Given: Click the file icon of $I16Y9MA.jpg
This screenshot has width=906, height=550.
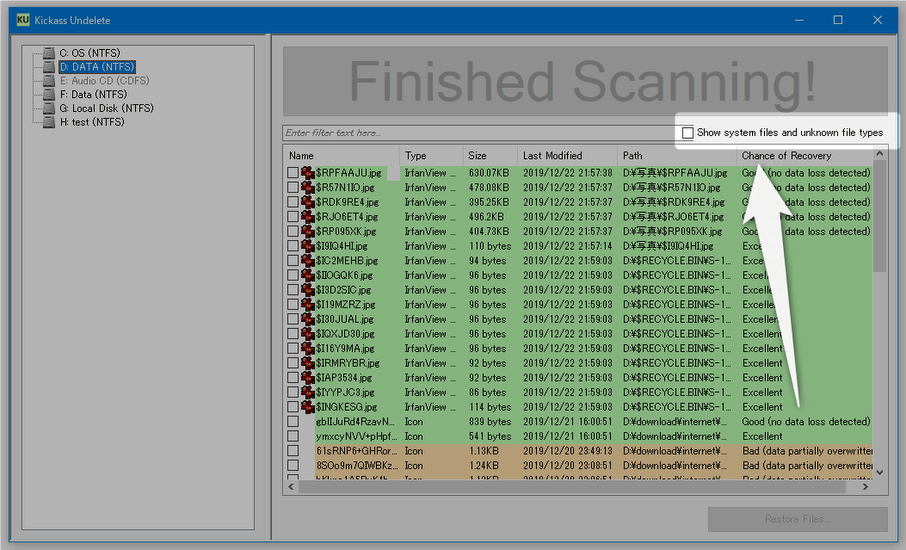Looking at the screenshot, I should pos(308,348).
